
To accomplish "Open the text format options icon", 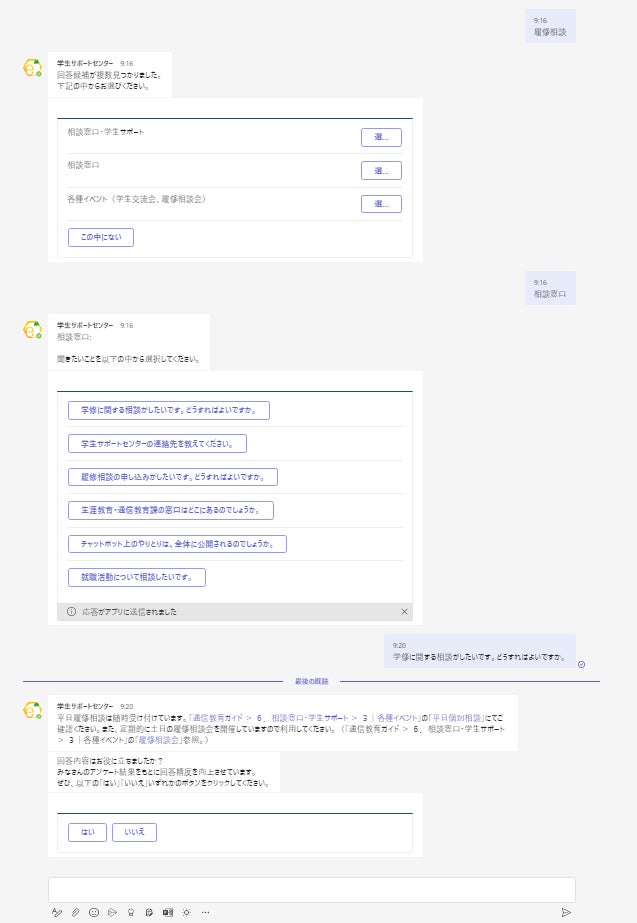I will [x=57, y=912].
